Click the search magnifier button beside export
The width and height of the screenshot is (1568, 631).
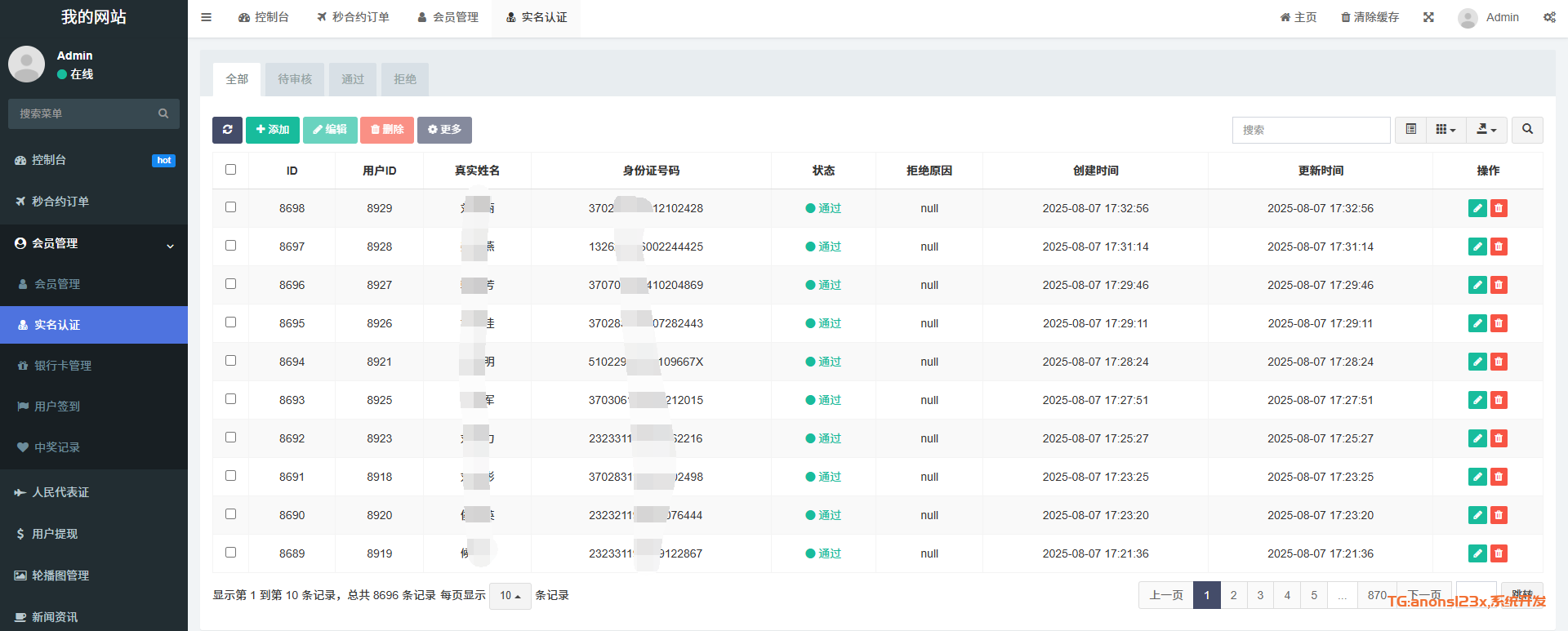point(1527,130)
